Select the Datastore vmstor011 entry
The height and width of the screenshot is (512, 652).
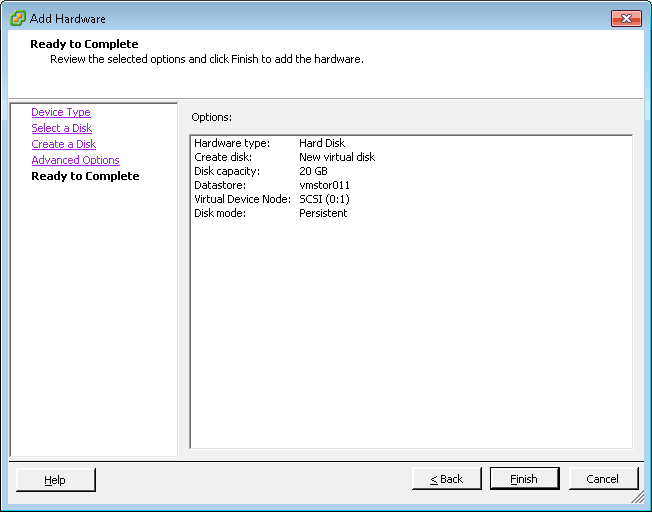pos(271,185)
